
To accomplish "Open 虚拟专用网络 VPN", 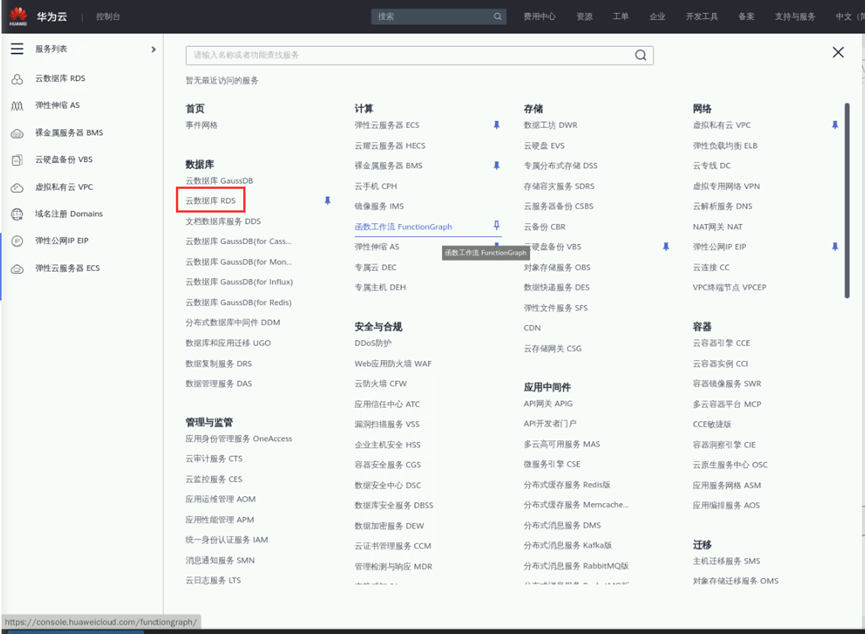I will pos(726,186).
